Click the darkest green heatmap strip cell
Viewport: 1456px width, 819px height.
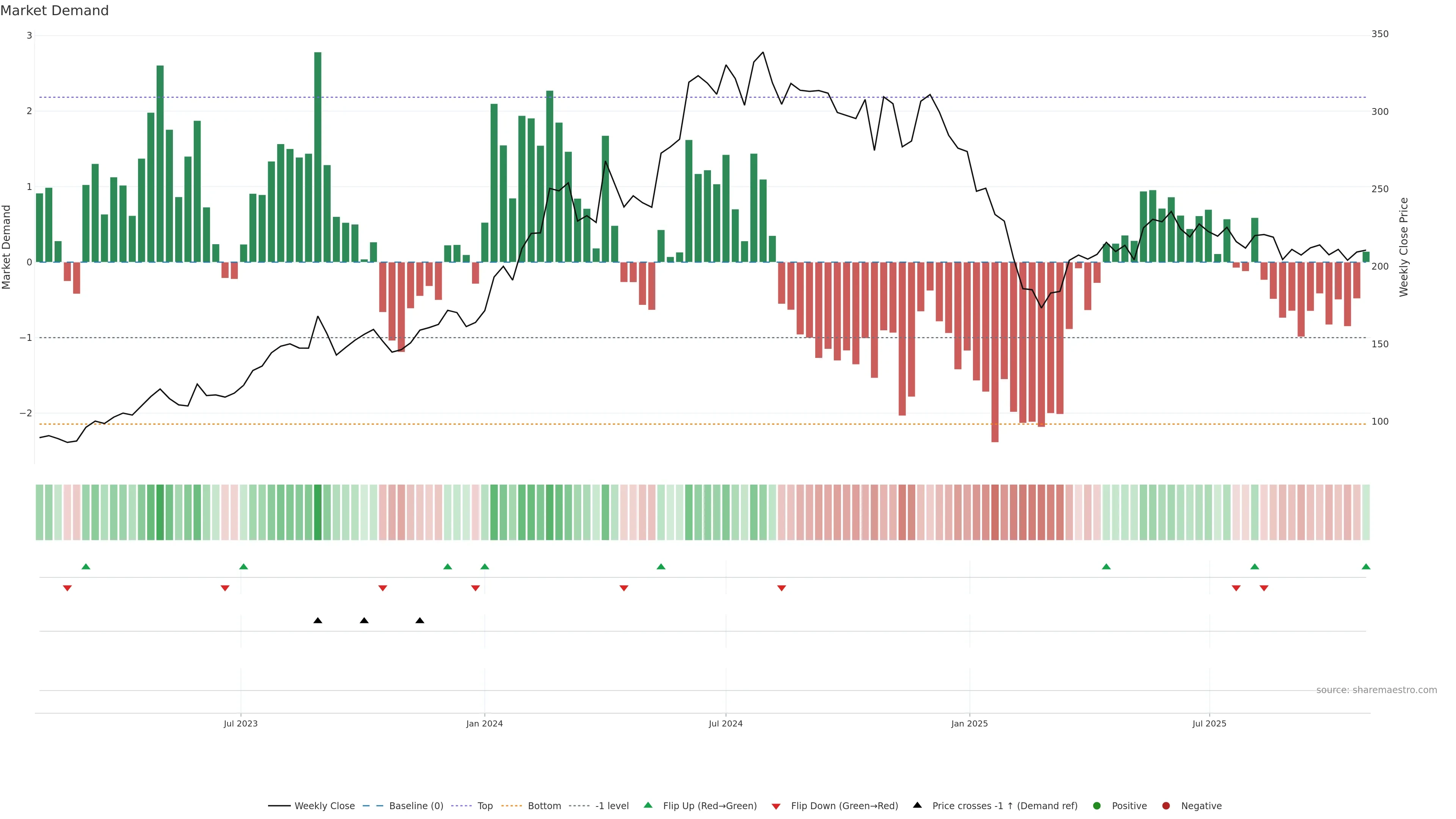(318, 512)
